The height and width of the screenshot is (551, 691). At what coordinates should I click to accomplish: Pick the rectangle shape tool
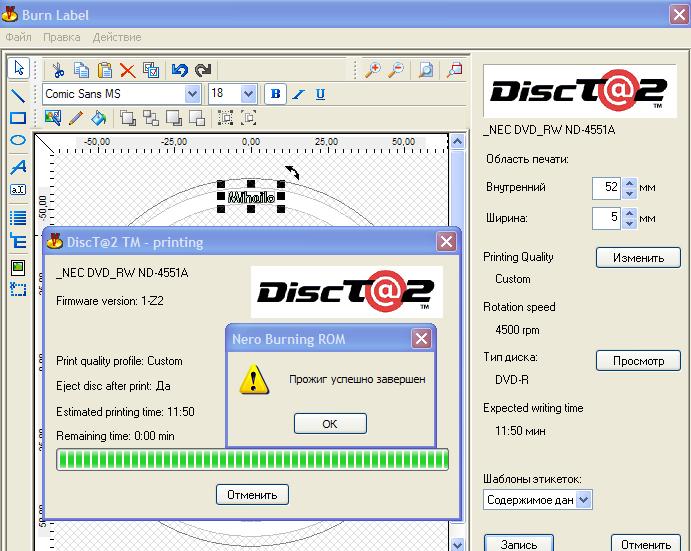pos(18,118)
